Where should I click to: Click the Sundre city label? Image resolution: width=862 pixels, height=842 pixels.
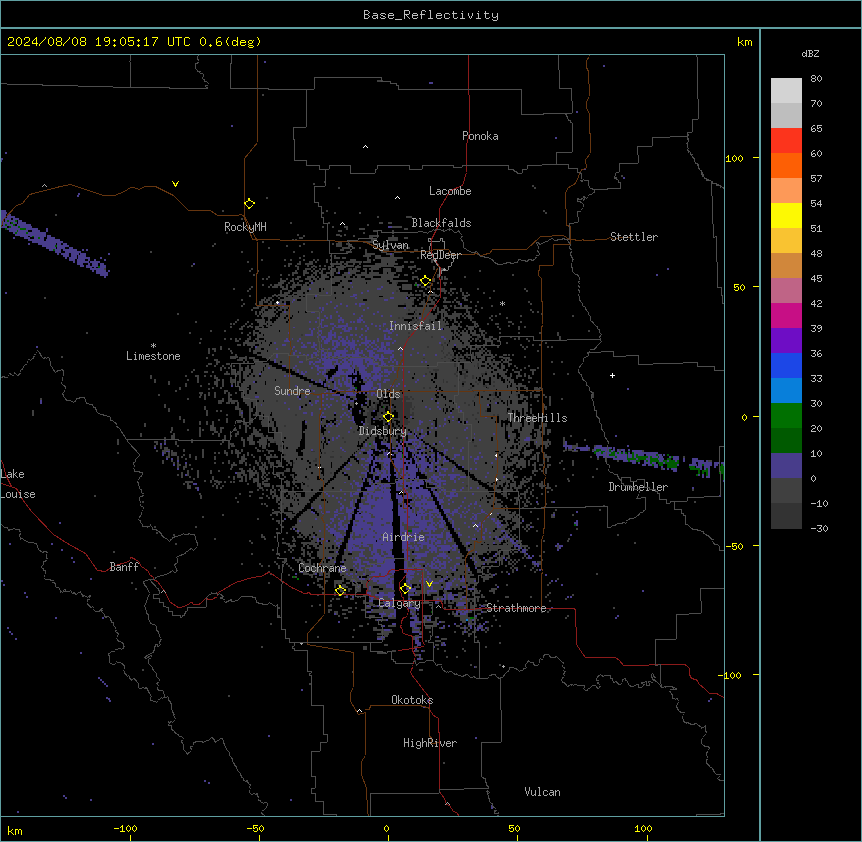(292, 391)
